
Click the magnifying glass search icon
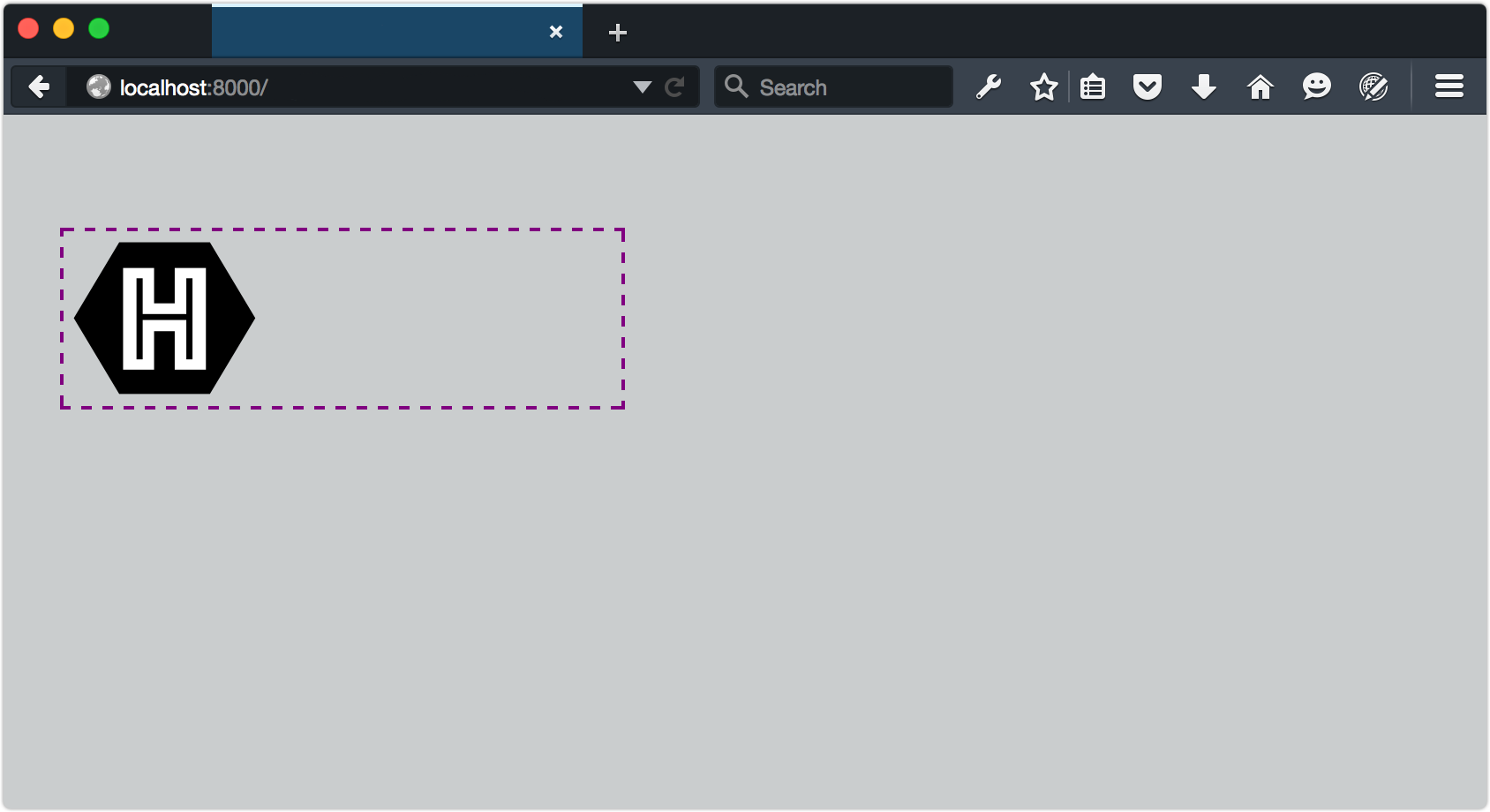pos(736,86)
